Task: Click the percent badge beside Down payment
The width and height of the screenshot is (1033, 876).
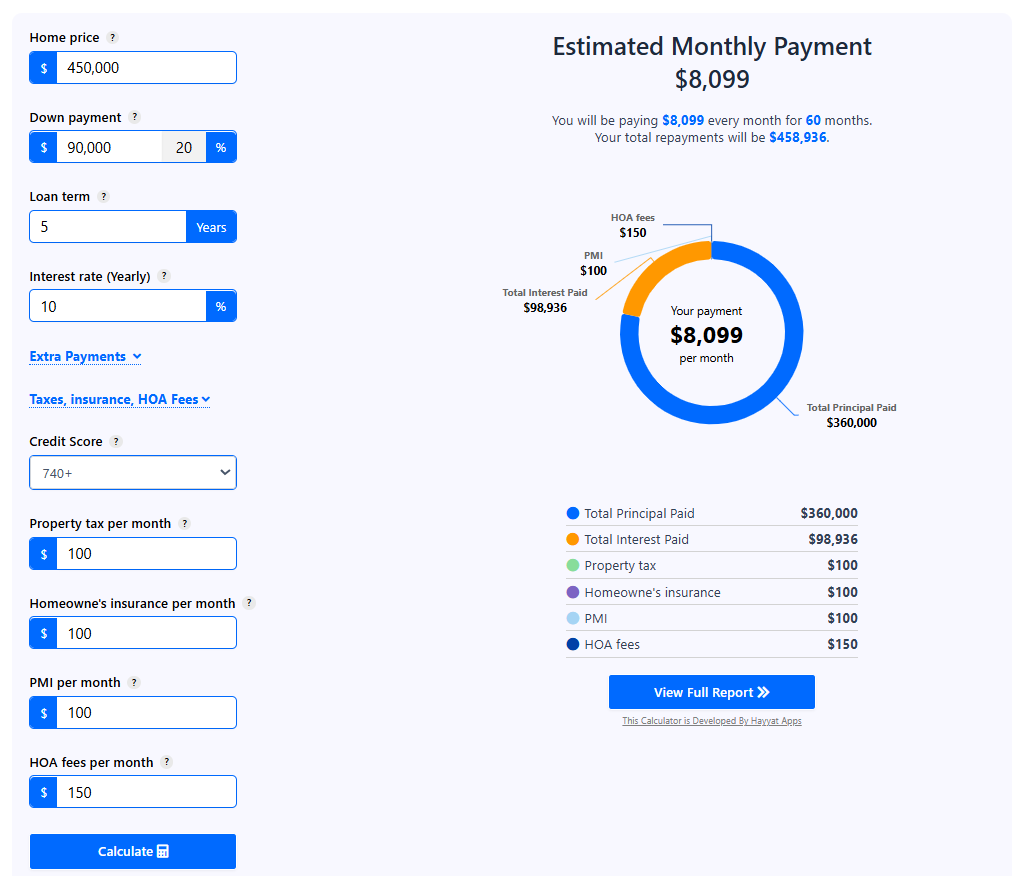Action: (221, 147)
